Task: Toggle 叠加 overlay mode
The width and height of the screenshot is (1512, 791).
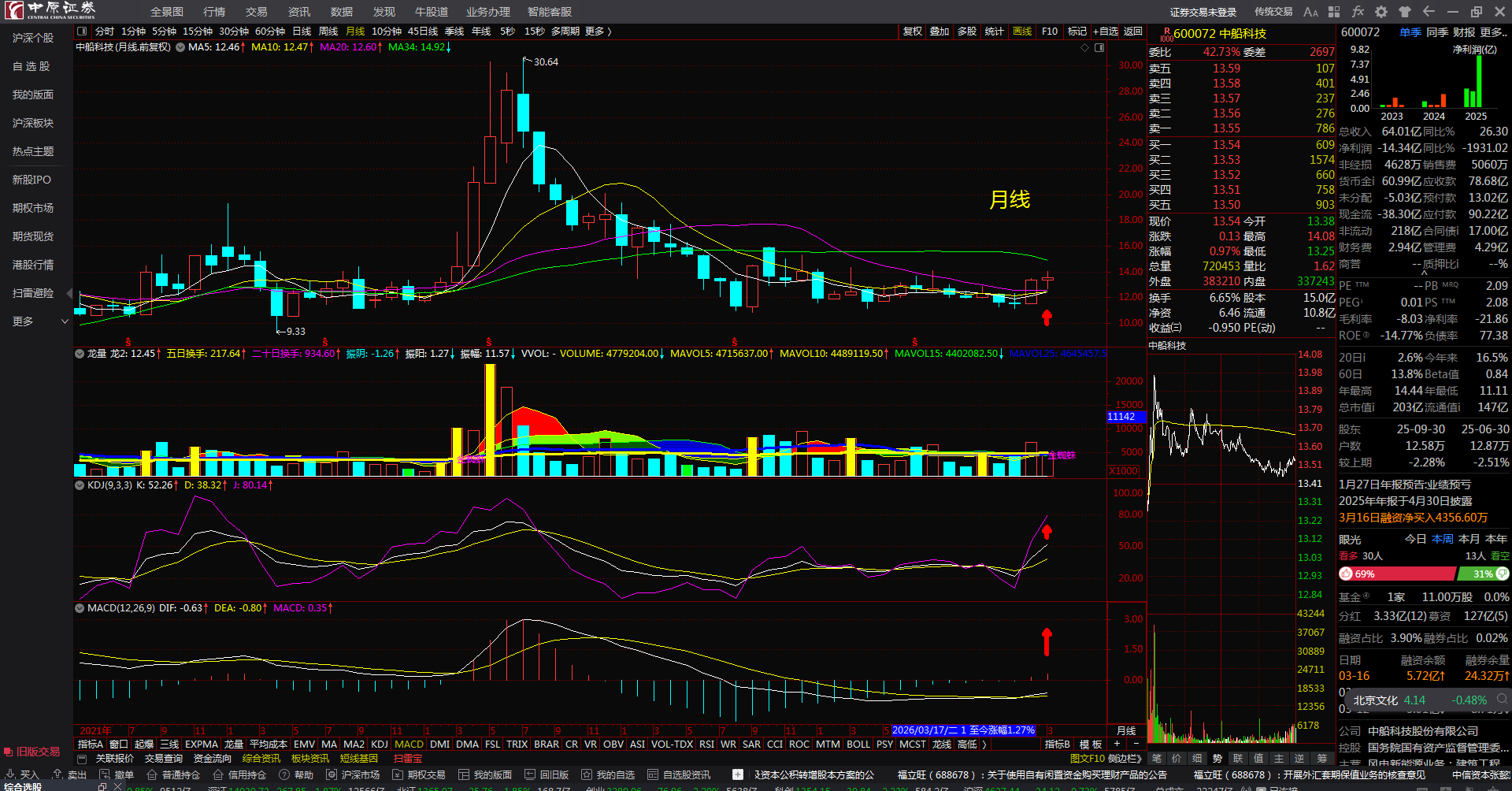Action: coord(939,32)
